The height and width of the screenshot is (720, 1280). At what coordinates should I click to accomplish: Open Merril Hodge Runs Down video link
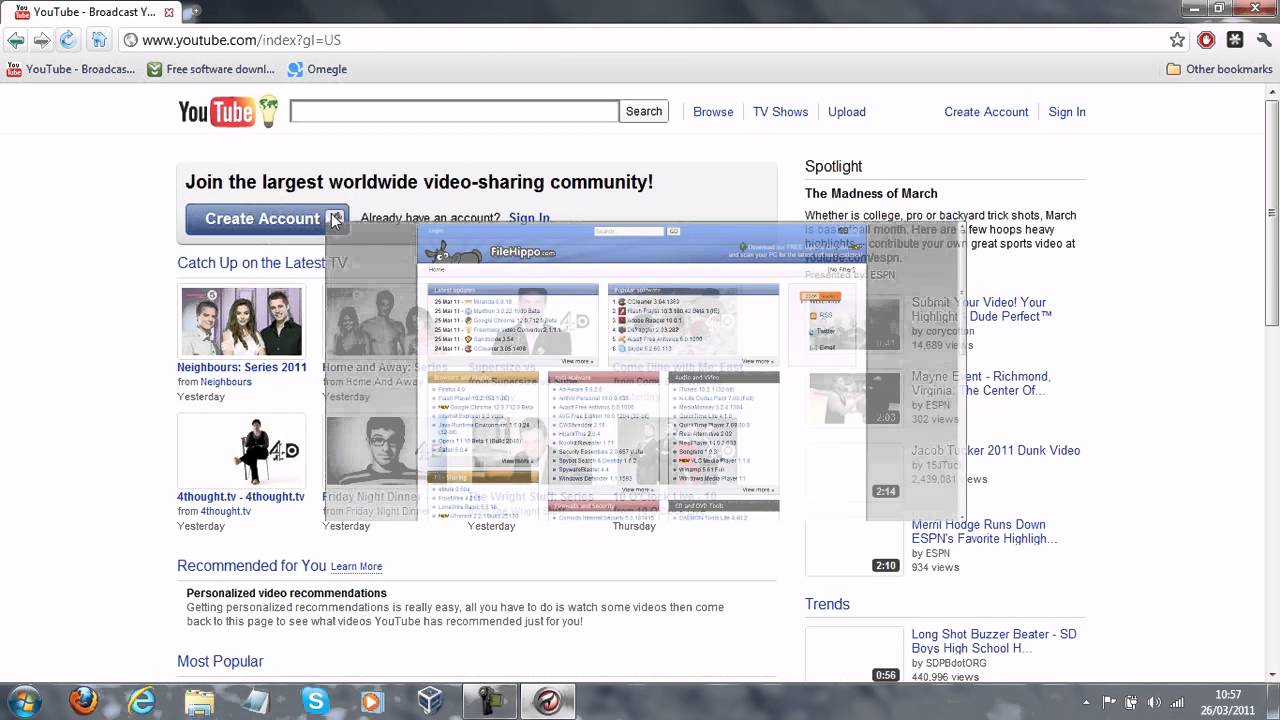coord(984,532)
